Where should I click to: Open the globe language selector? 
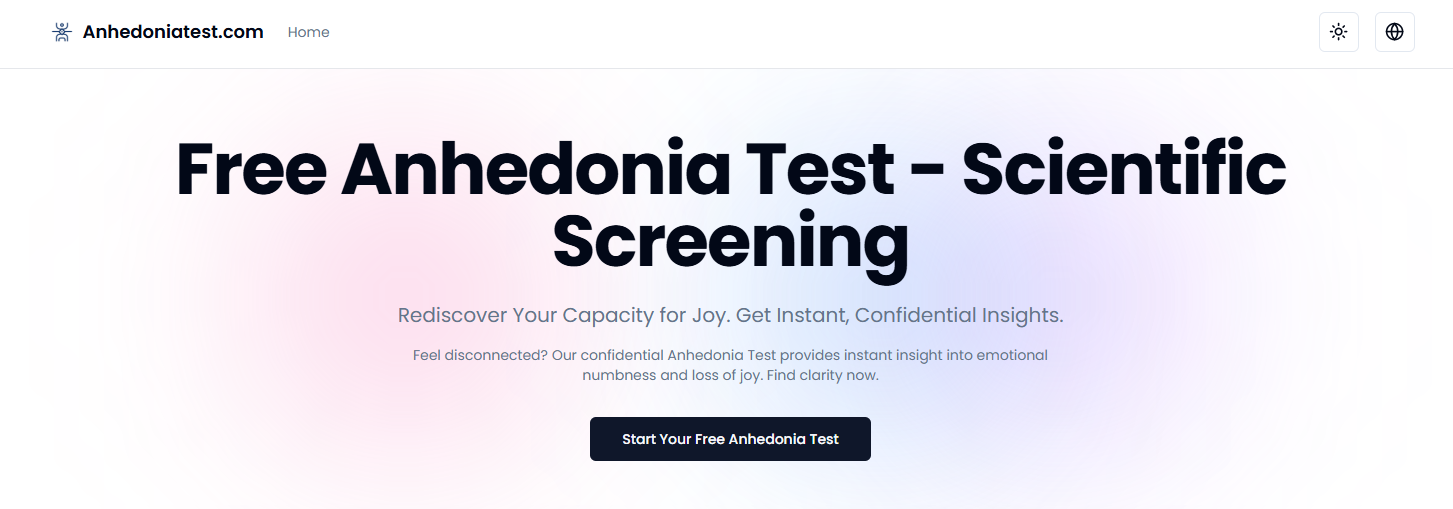pos(1394,32)
